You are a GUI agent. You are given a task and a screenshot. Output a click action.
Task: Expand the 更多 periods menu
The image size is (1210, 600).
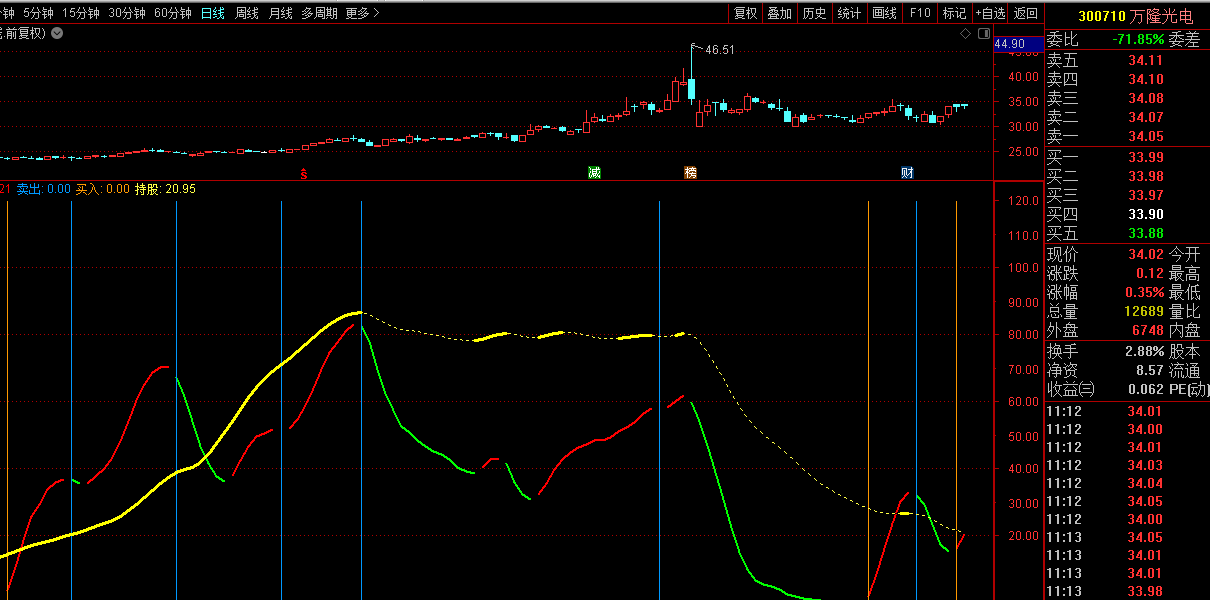[362, 13]
